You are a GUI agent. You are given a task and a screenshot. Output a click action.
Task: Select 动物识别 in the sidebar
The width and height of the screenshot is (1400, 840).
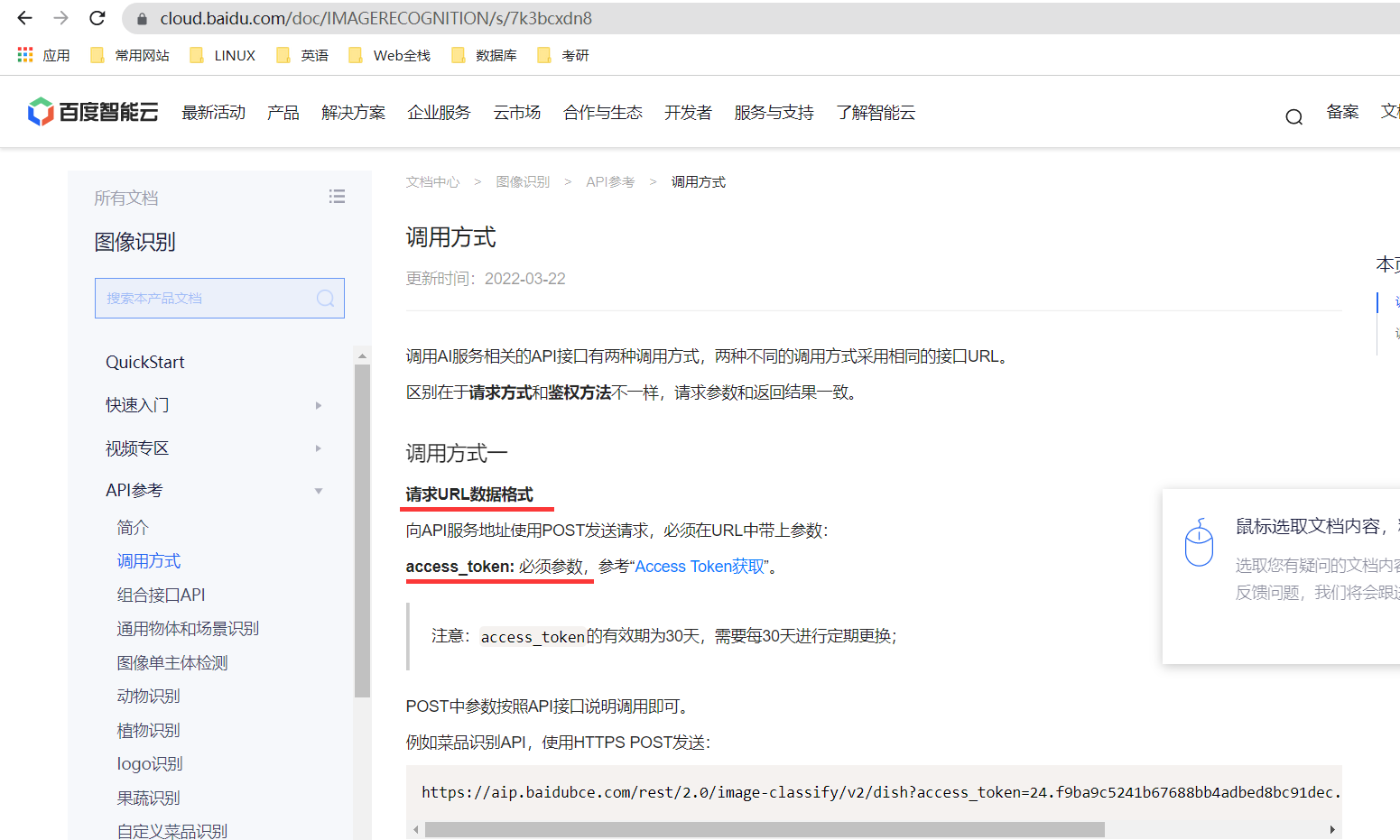click(149, 697)
